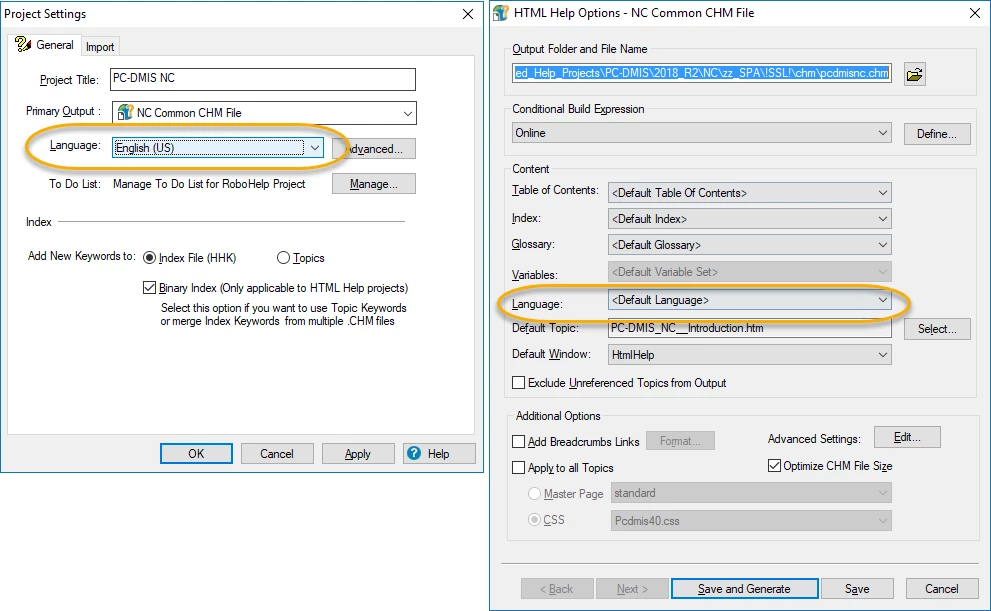The height and width of the screenshot is (611, 991).
Task: Click Save and Generate button
Action: pyautogui.click(x=745, y=589)
